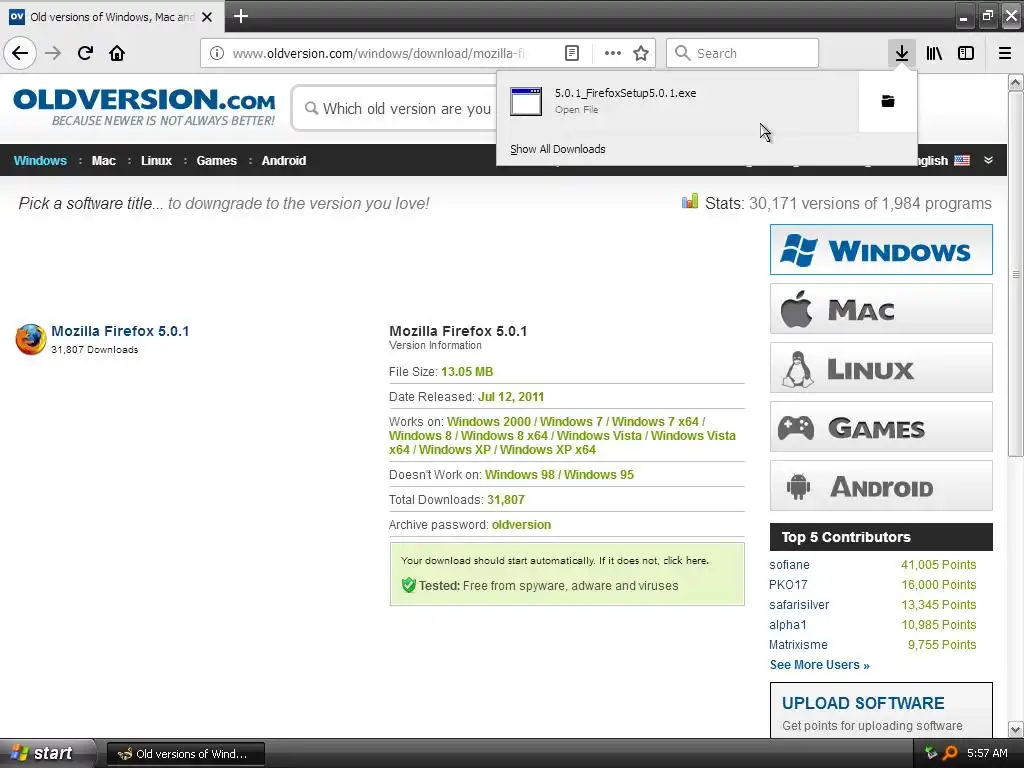Click the forward navigation arrow
1024x768 pixels.
pyautogui.click(x=53, y=53)
